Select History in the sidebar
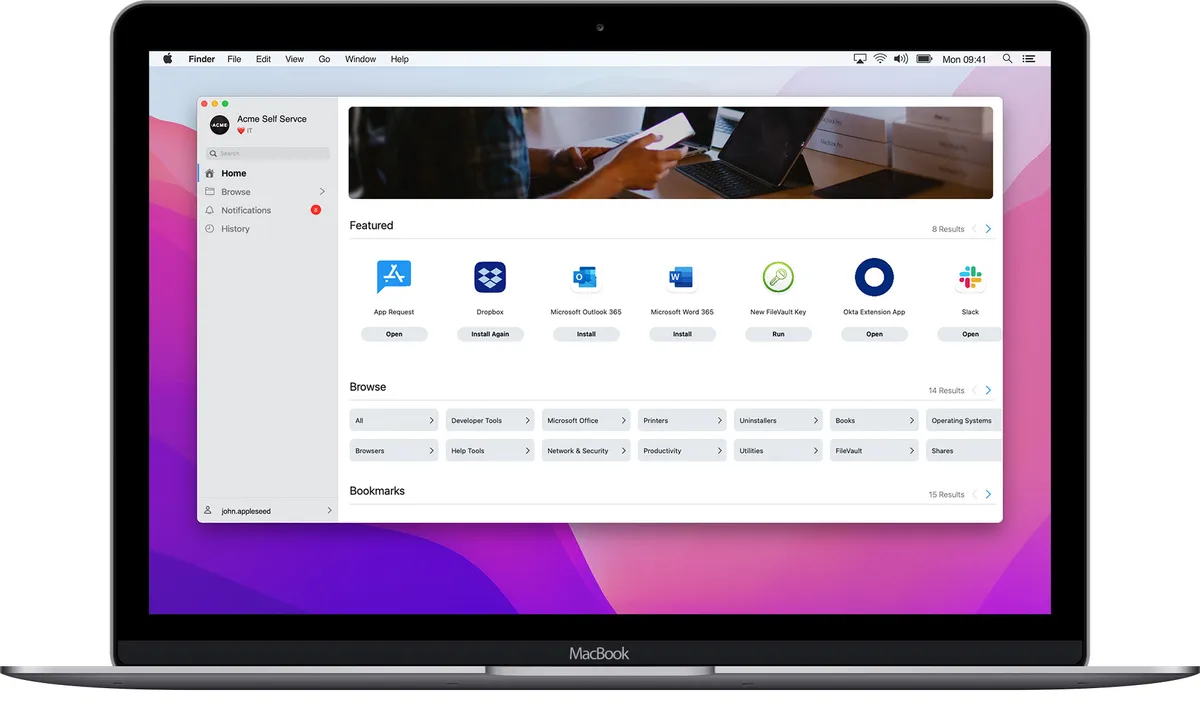The image size is (1200, 708). (235, 229)
